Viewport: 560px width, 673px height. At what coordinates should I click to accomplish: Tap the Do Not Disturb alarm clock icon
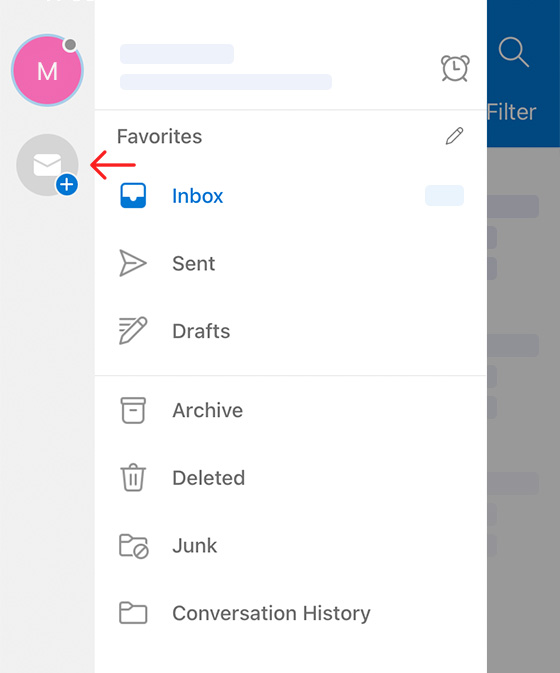coord(455,68)
